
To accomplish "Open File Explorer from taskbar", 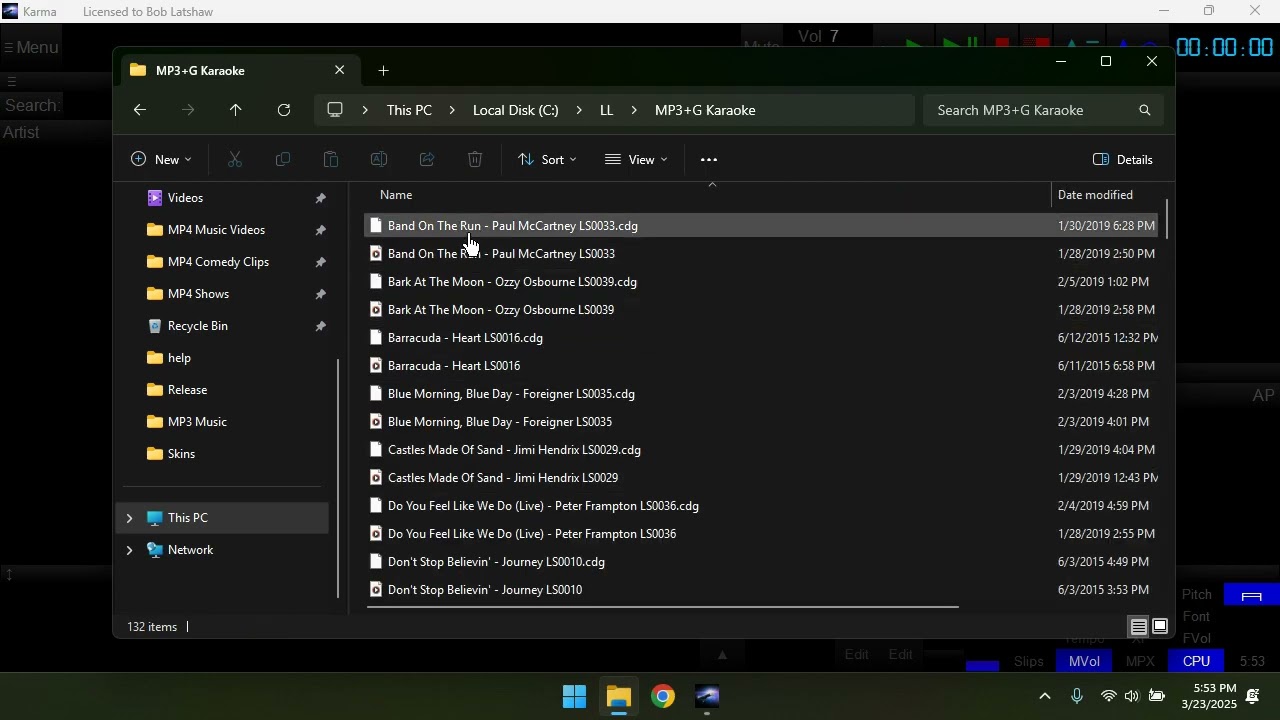I will tap(619, 697).
